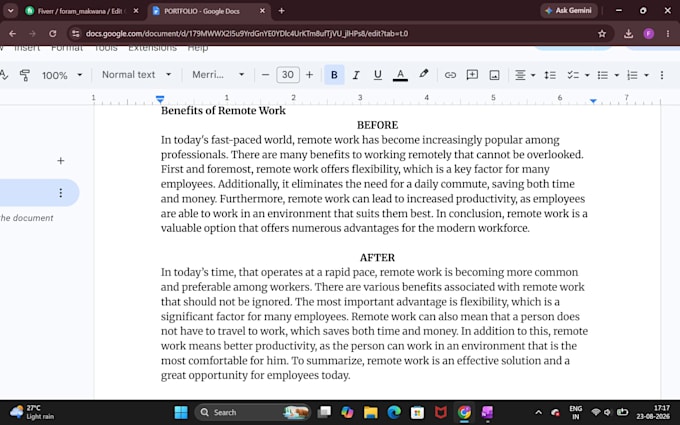Screen dimensions: 680x425
Task: Select the PORTFOLIO - Google Docs tab
Action: point(208,11)
